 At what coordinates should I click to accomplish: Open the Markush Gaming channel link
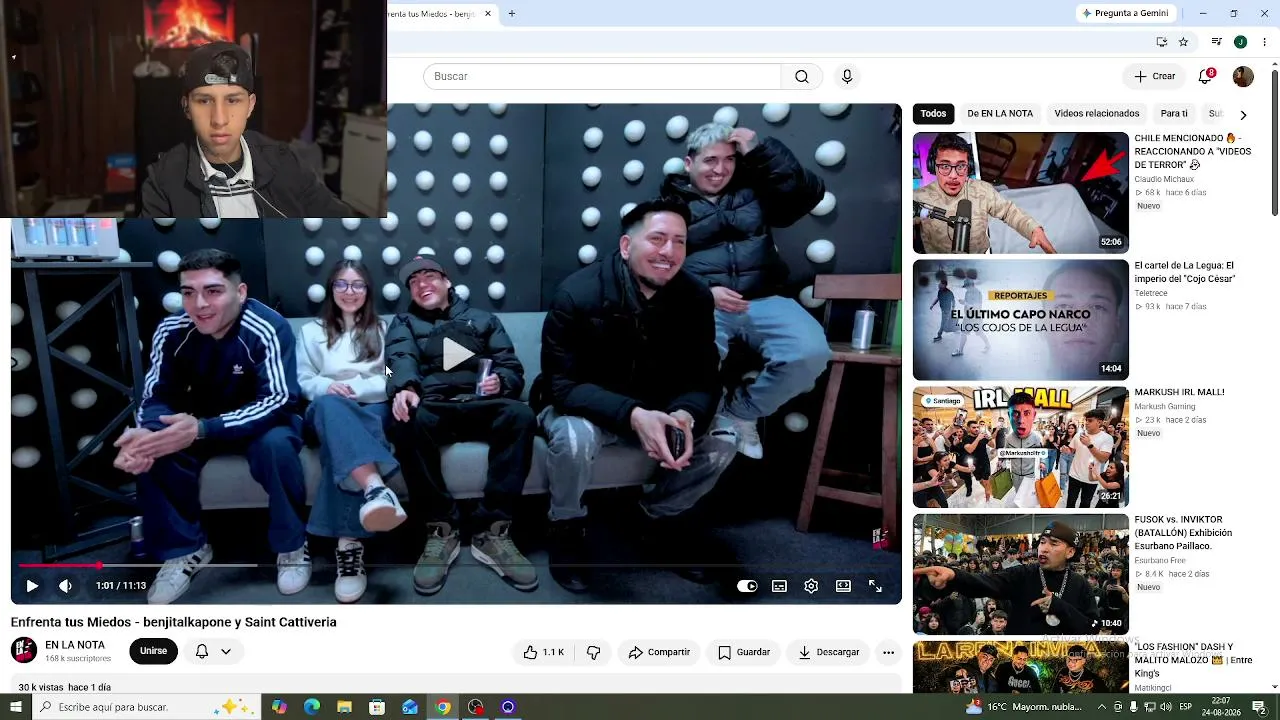(x=1164, y=407)
